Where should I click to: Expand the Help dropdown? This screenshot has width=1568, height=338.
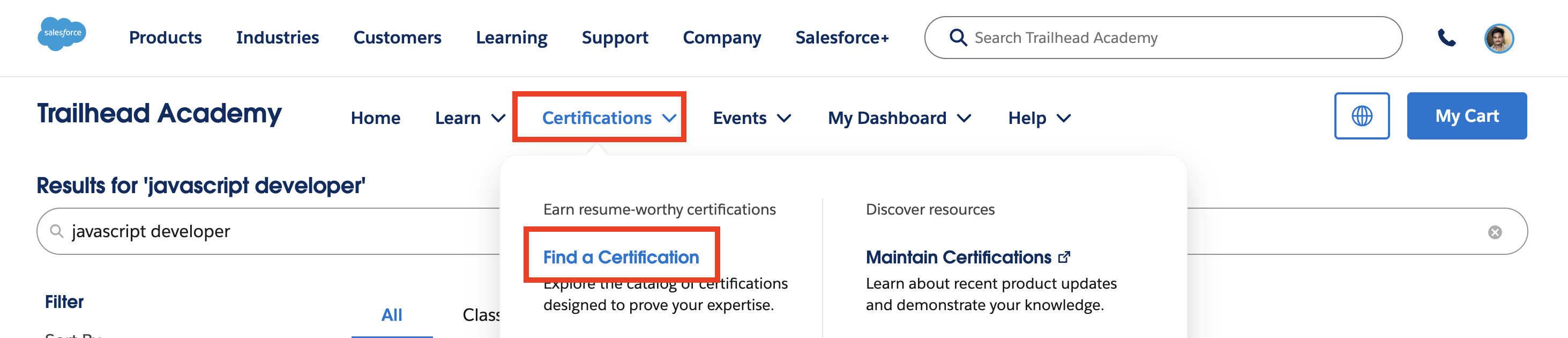click(x=1039, y=118)
